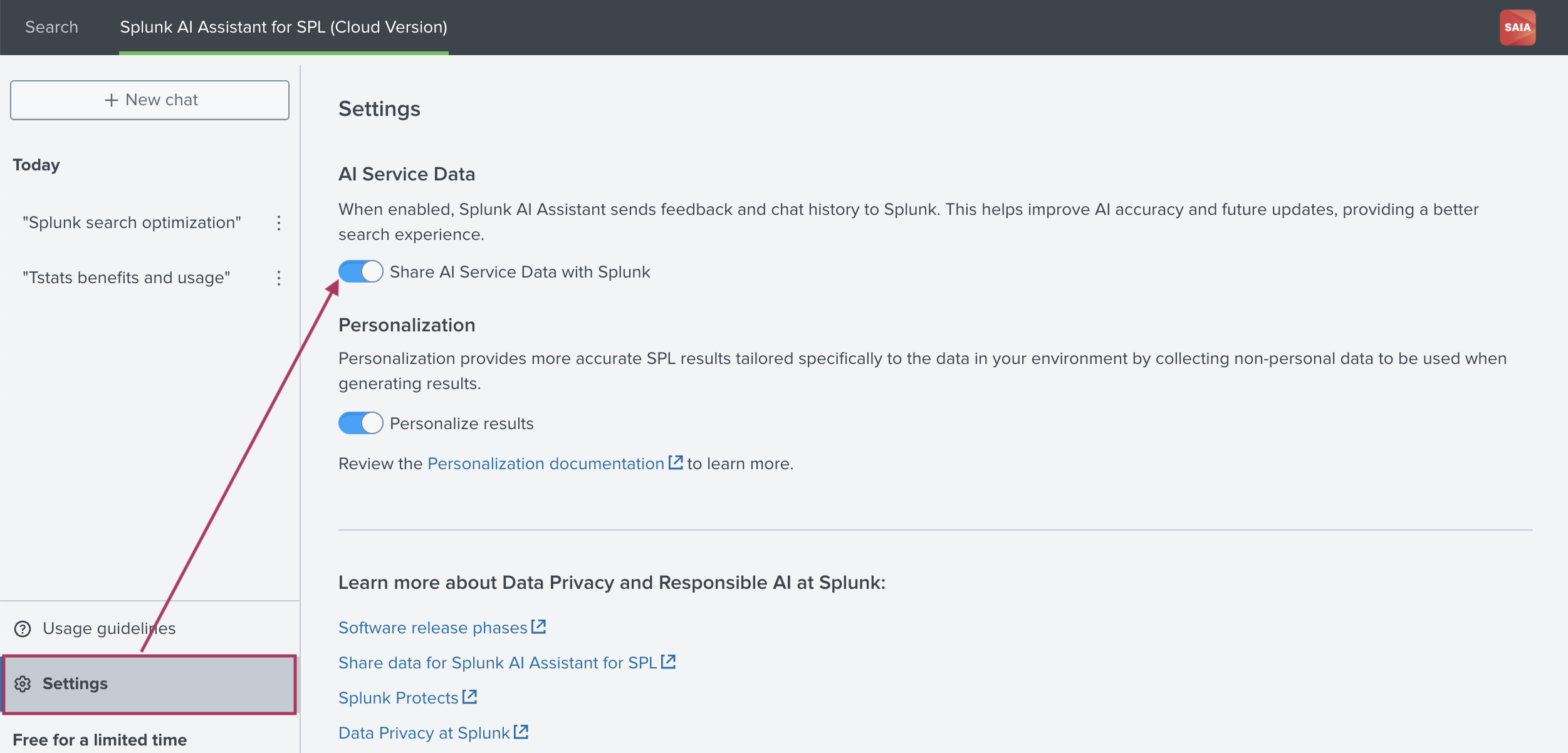The height and width of the screenshot is (753, 1568).
Task: Click the Settings gear icon in sidebar
Action: pyautogui.click(x=23, y=683)
